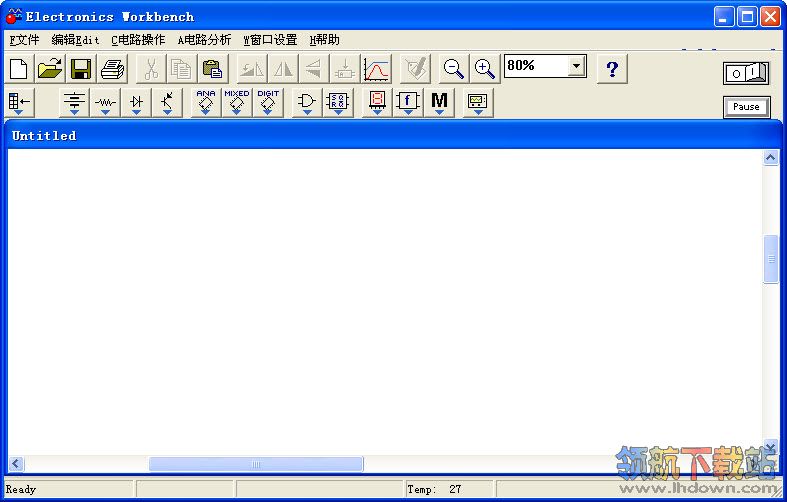Maximize the Electronics Workbench window
This screenshot has width=787, height=502.
pos(747,17)
